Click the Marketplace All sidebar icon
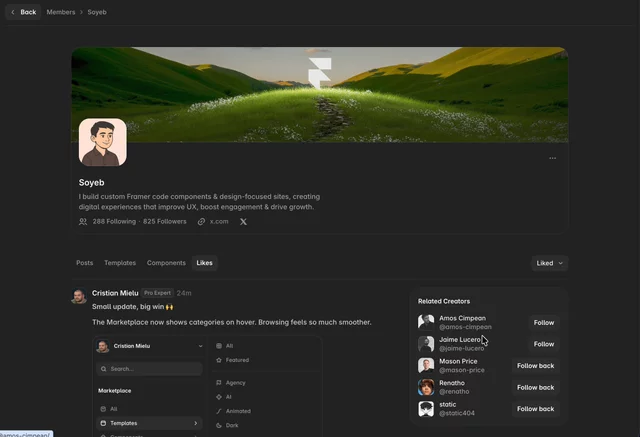The image size is (640, 437). [103, 409]
